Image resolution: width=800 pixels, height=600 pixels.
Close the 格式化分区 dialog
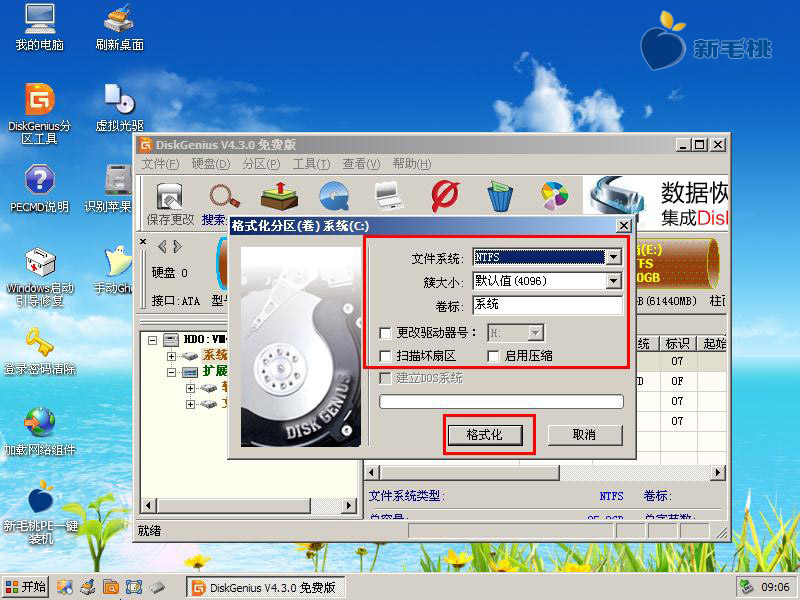(623, 226)
